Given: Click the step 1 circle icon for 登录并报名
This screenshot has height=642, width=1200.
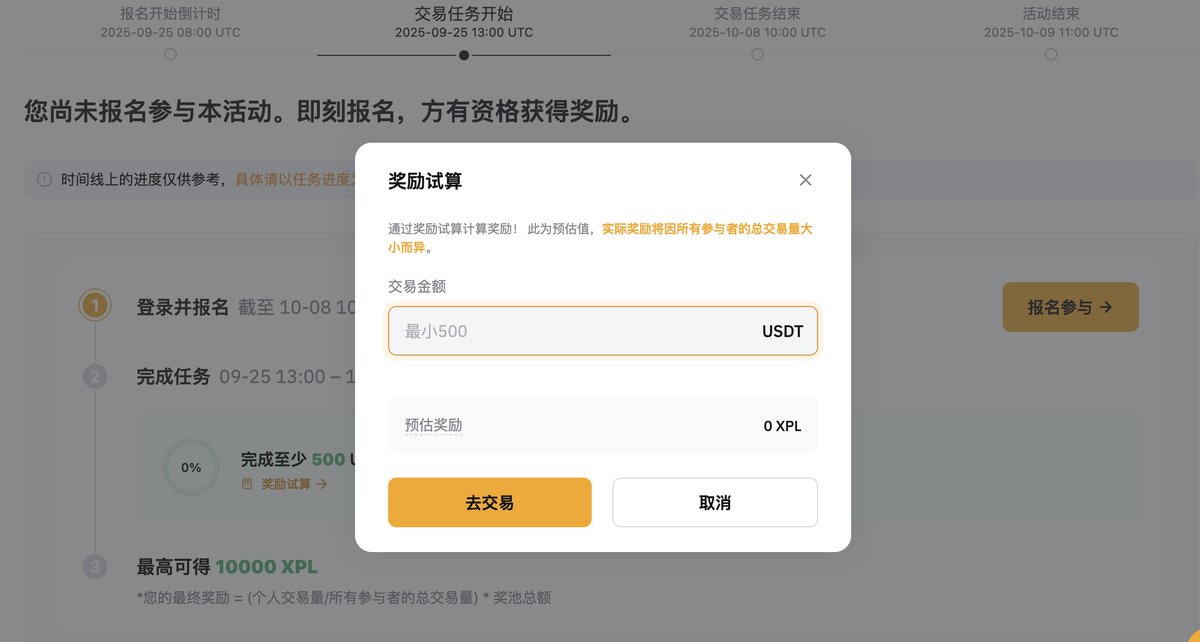Looking at the screenshot, I should pyautogui.click(x=95, y=306).
